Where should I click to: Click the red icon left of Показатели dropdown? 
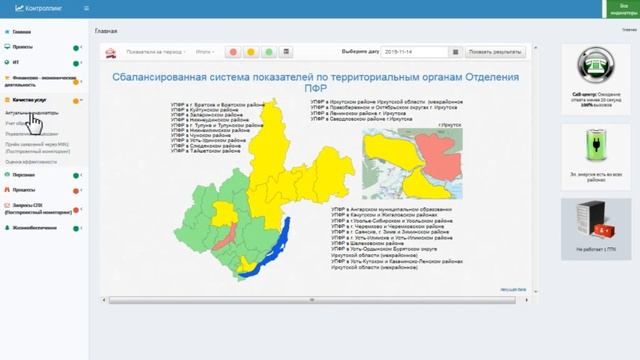111,53
